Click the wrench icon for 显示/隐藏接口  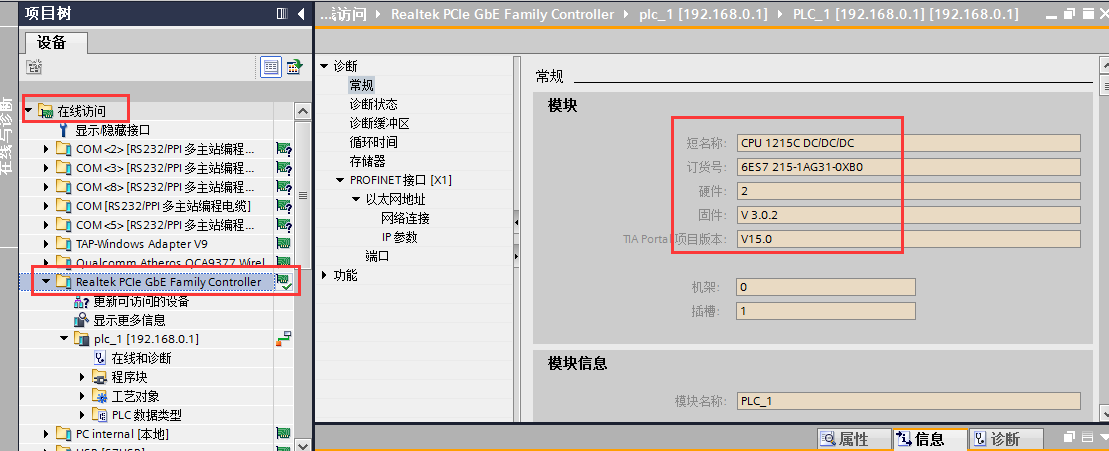point(64,130)
